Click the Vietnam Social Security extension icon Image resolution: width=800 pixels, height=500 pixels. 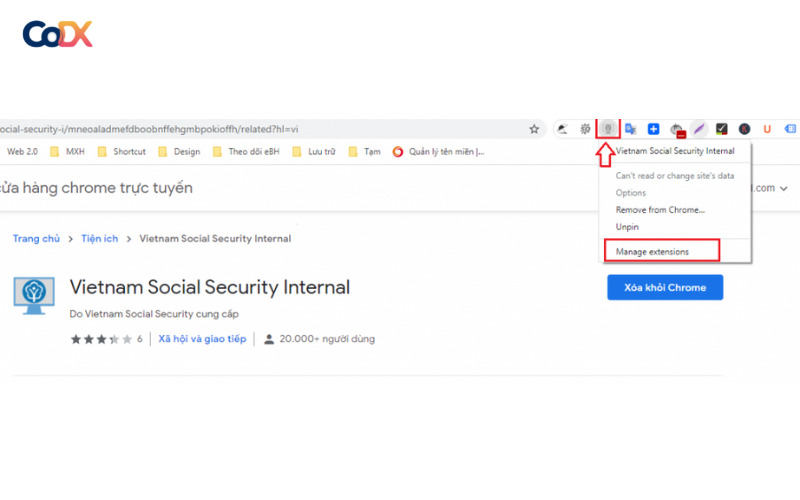[x=608, y=129]
